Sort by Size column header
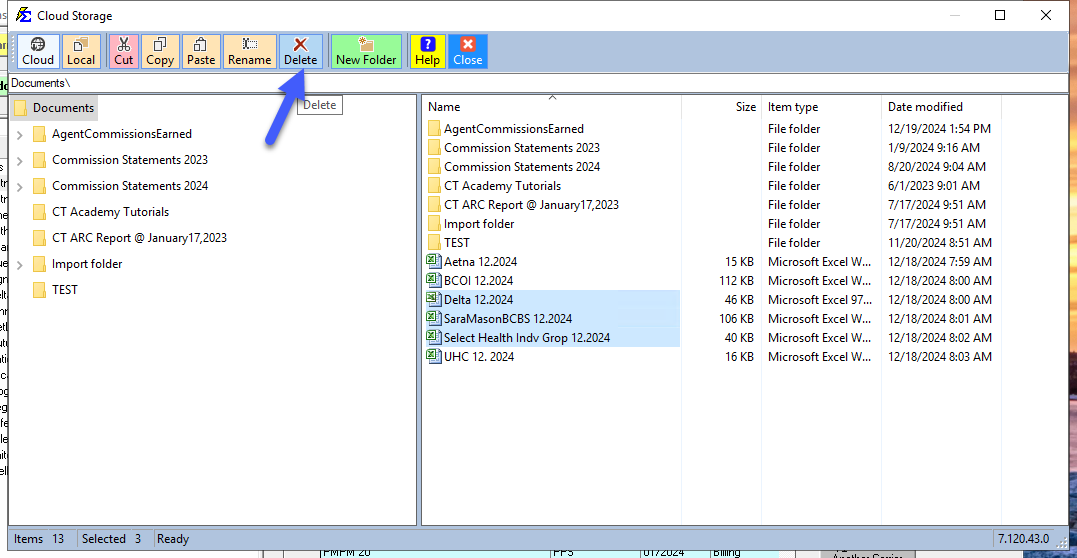Screen dimensions: 1077x558 click(721, 107)
